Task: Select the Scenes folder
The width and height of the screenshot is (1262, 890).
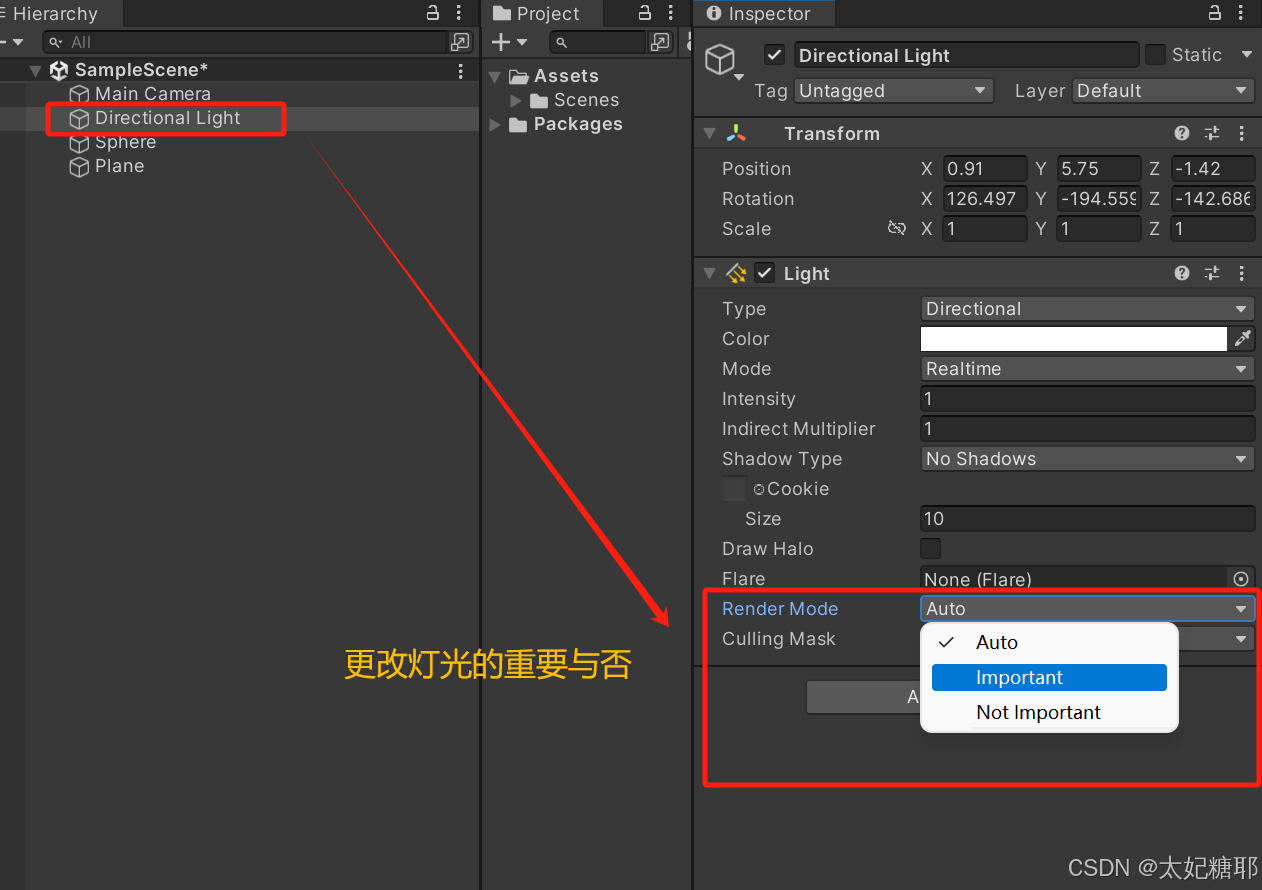Action: (x=586, y=100)
